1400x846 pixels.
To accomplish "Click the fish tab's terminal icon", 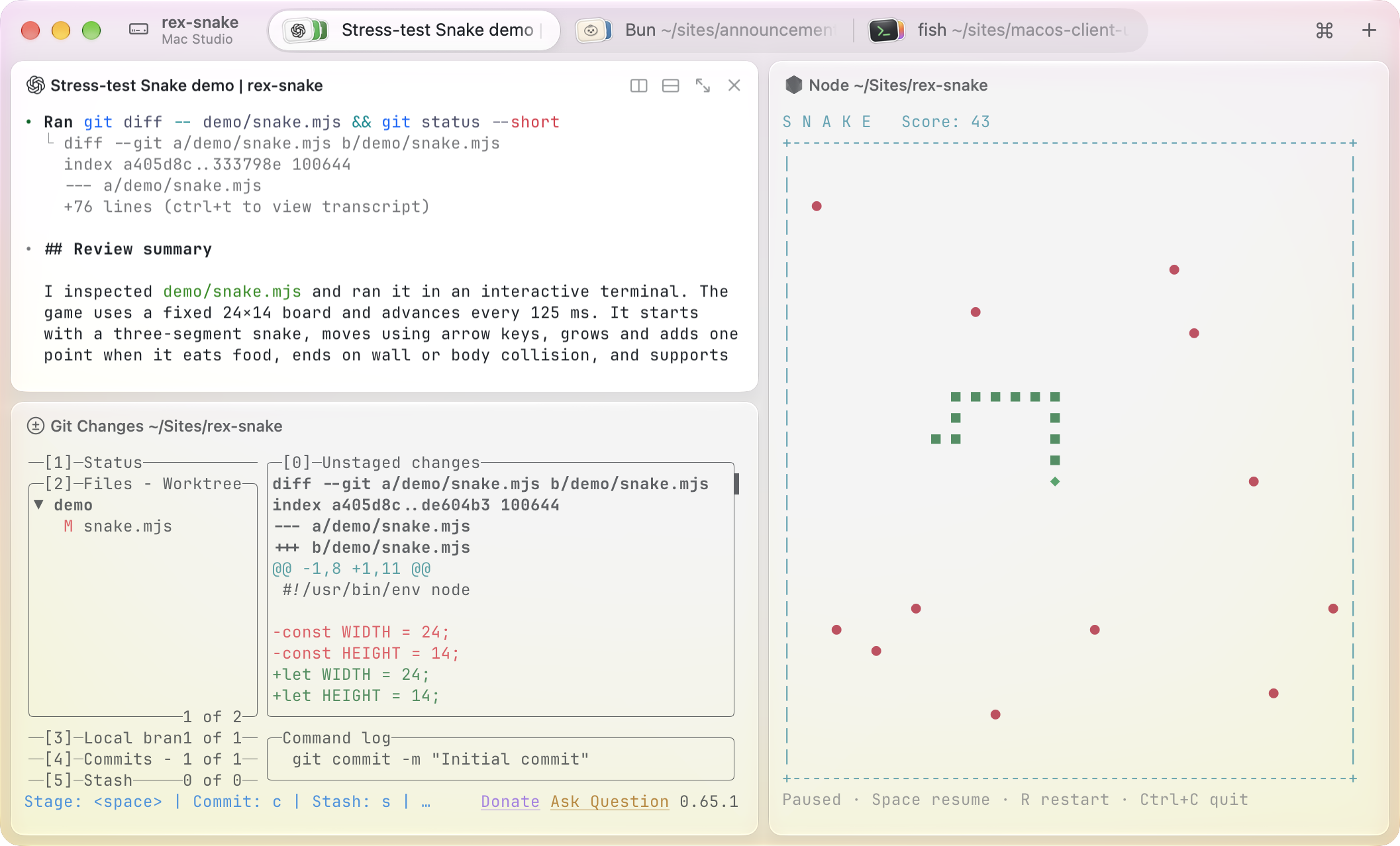I will pos(887,30).
